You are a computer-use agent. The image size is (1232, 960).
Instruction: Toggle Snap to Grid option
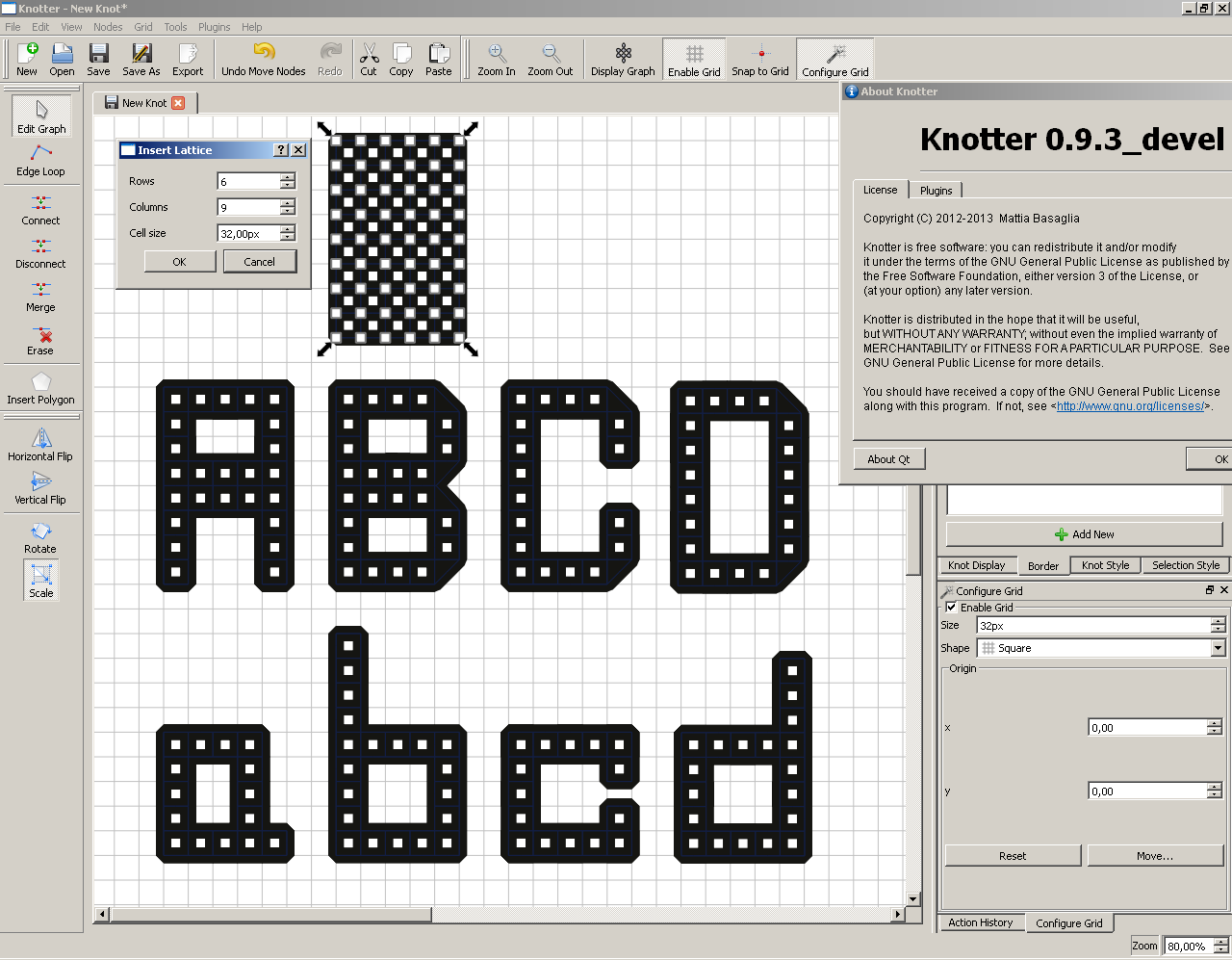760,59
